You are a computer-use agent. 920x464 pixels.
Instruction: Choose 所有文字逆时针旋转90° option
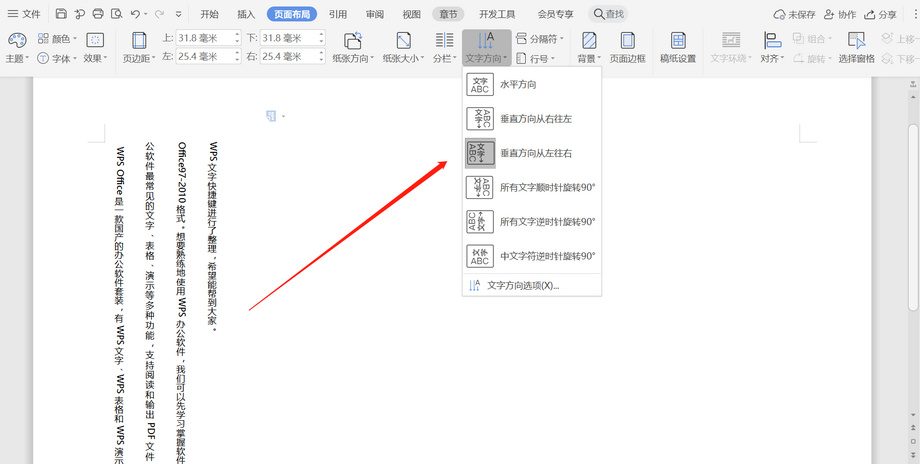pos(532,222)
